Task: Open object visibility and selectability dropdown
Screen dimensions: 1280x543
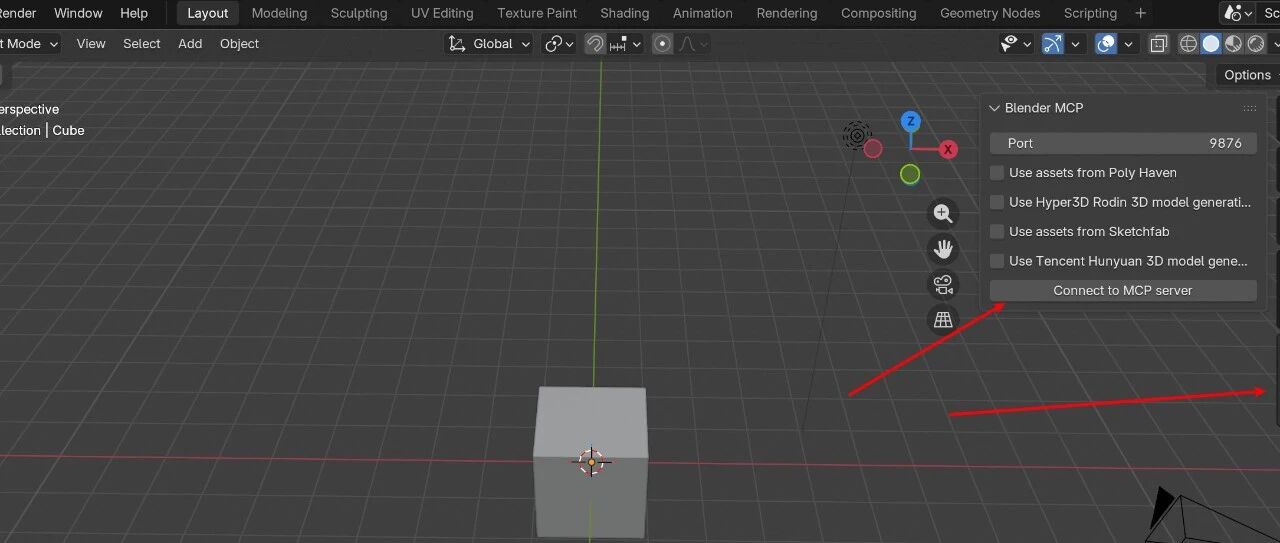Action: coord(1017,44)
